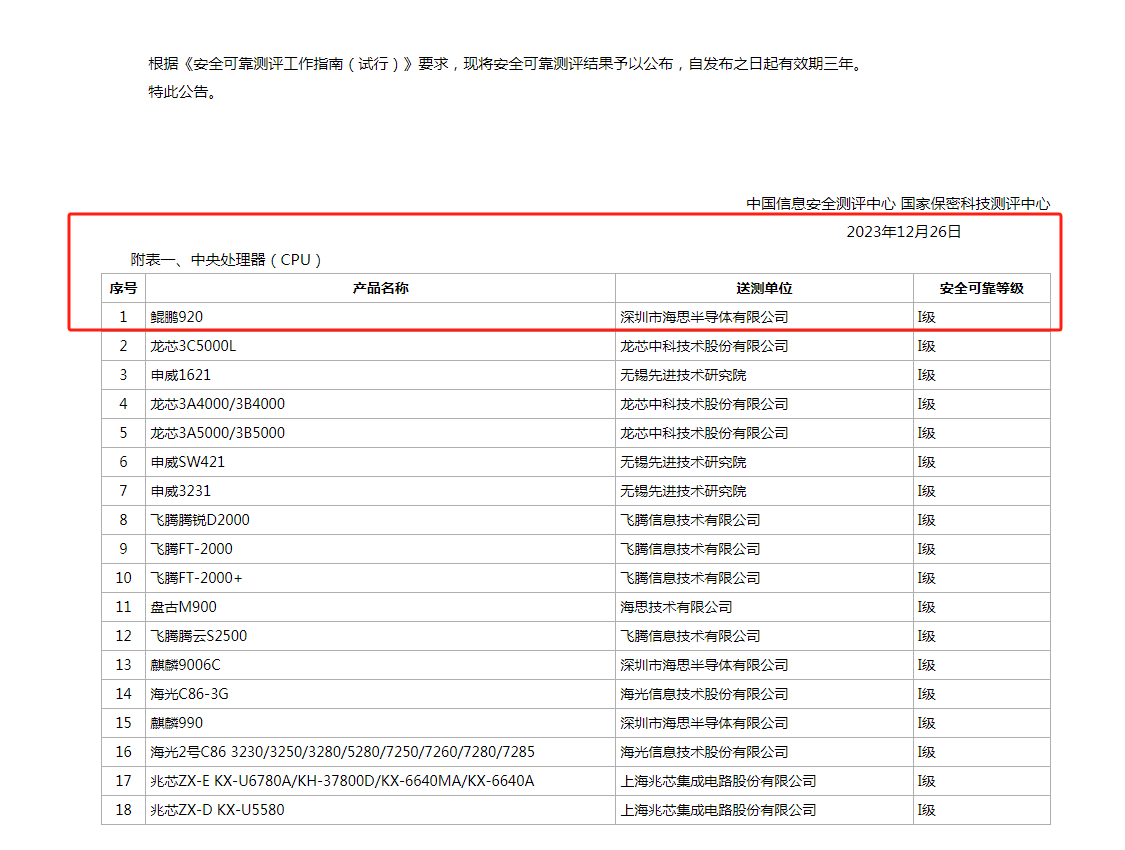Click 深圳市海思半导体有限公司 in the 麒麟990 row

coord(705,723)
